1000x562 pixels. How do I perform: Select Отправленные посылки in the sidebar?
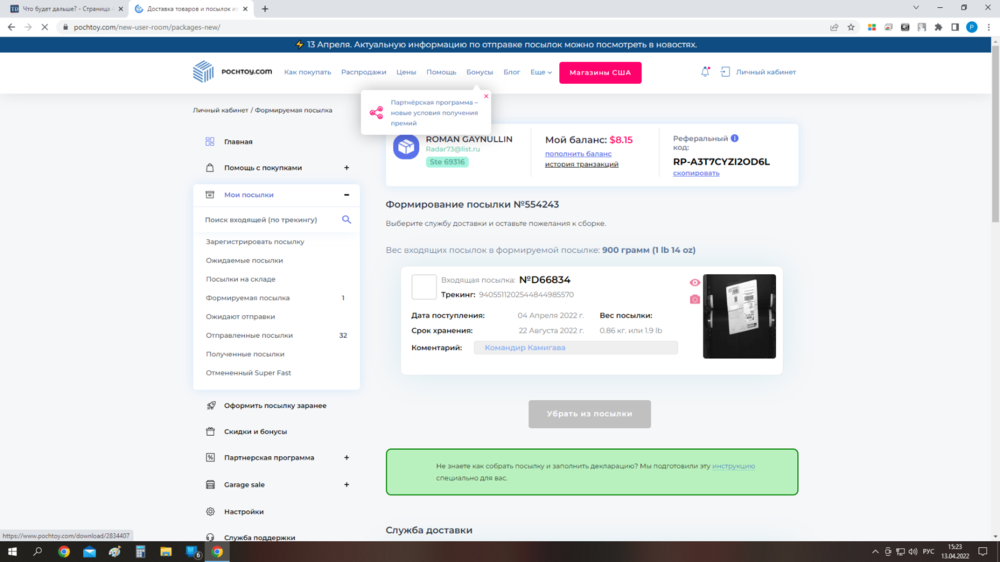(249, 336)
